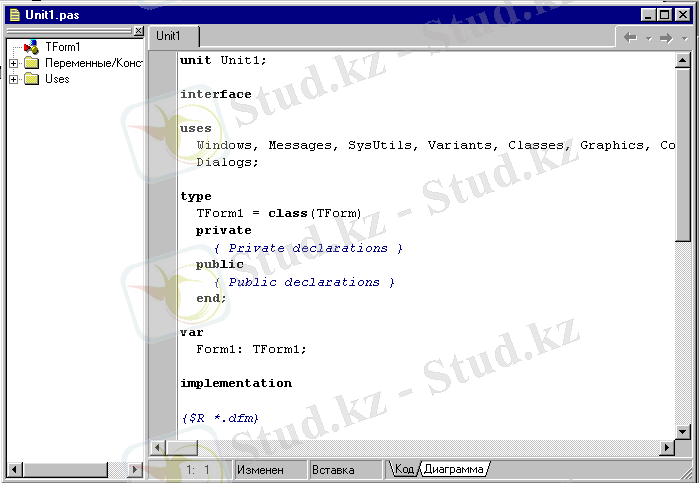Switch to the Код tab
This screenshot has height=483, width=699.
(404, 469)
